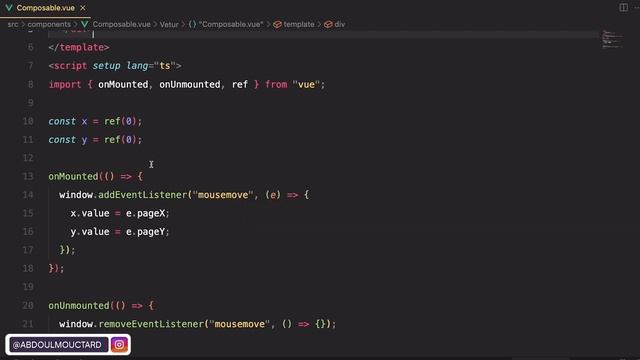Click the Vue icon on the tab
640x360 pixels.
[9, 8]
